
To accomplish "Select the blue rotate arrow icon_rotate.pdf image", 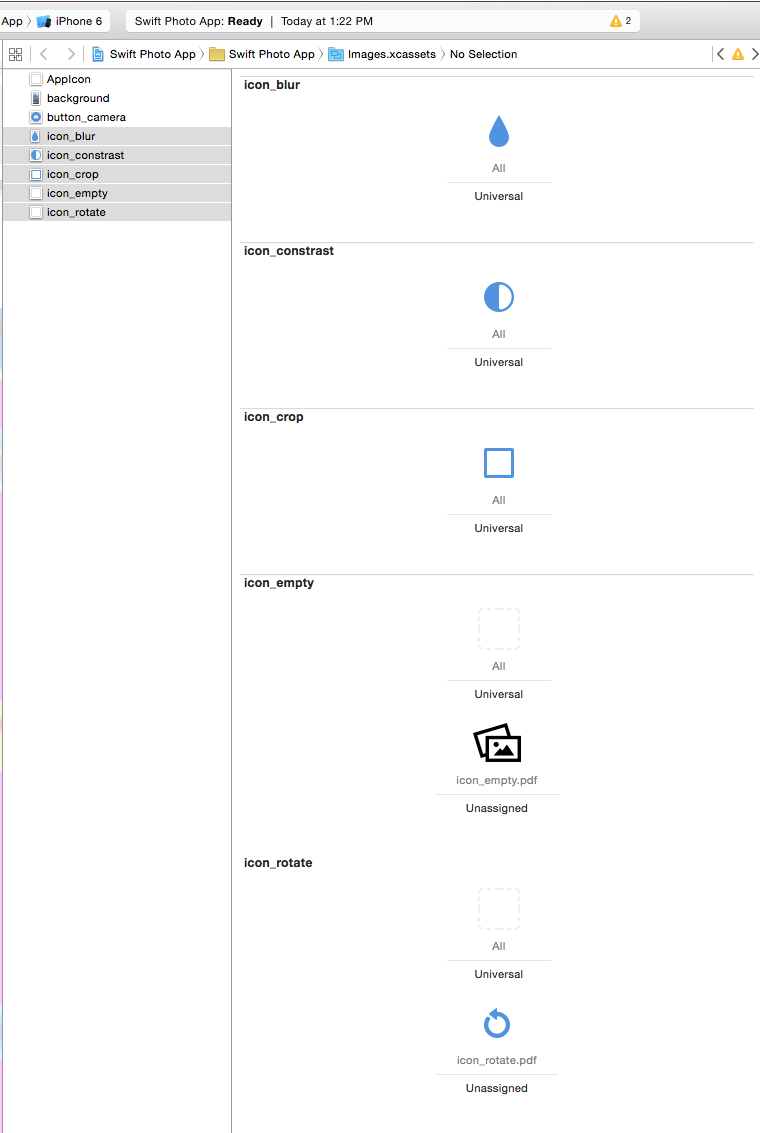I will tap(497, 1023).
